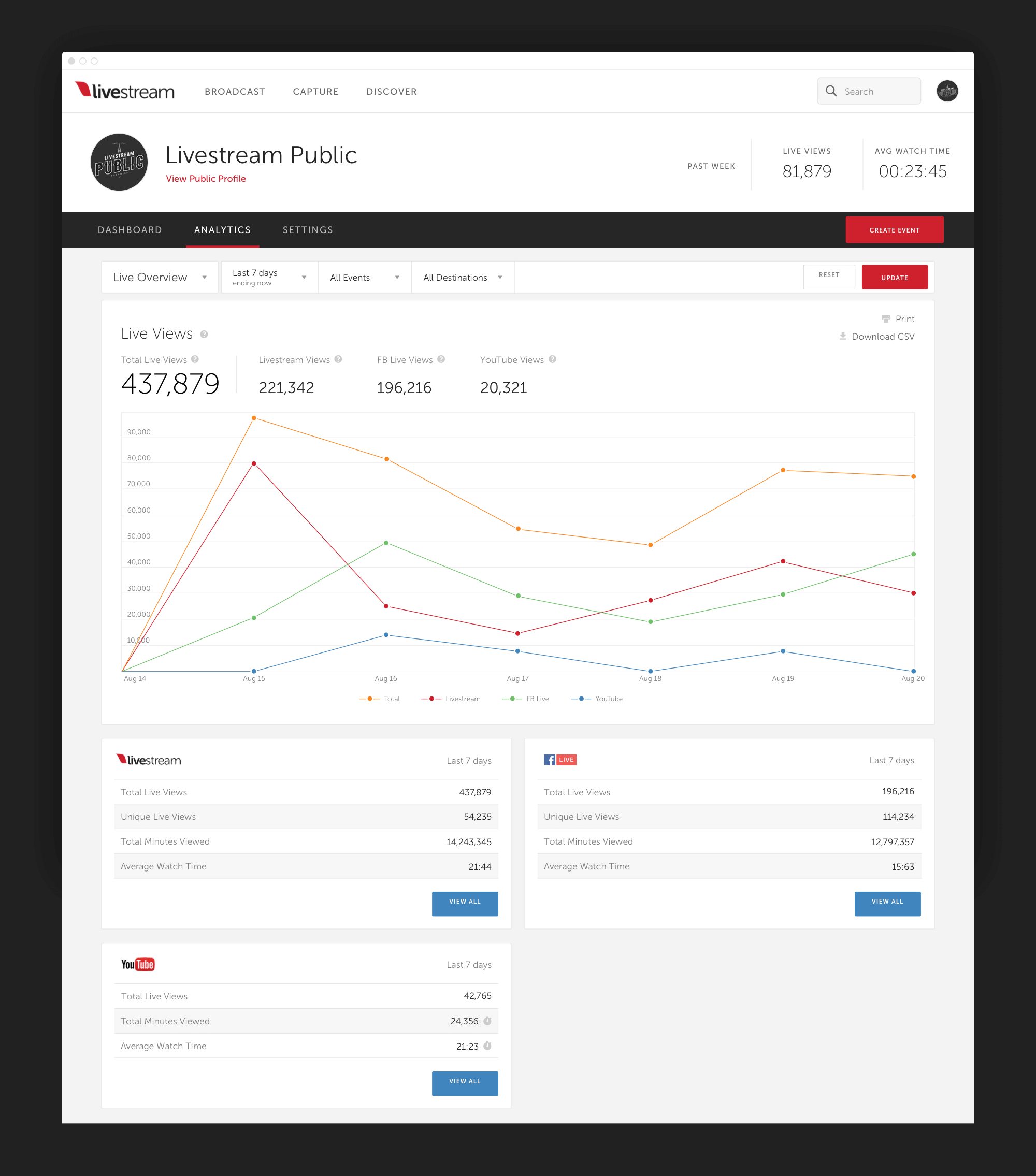
Task: Focus the Search input field
Action: [x=869, y=91]
